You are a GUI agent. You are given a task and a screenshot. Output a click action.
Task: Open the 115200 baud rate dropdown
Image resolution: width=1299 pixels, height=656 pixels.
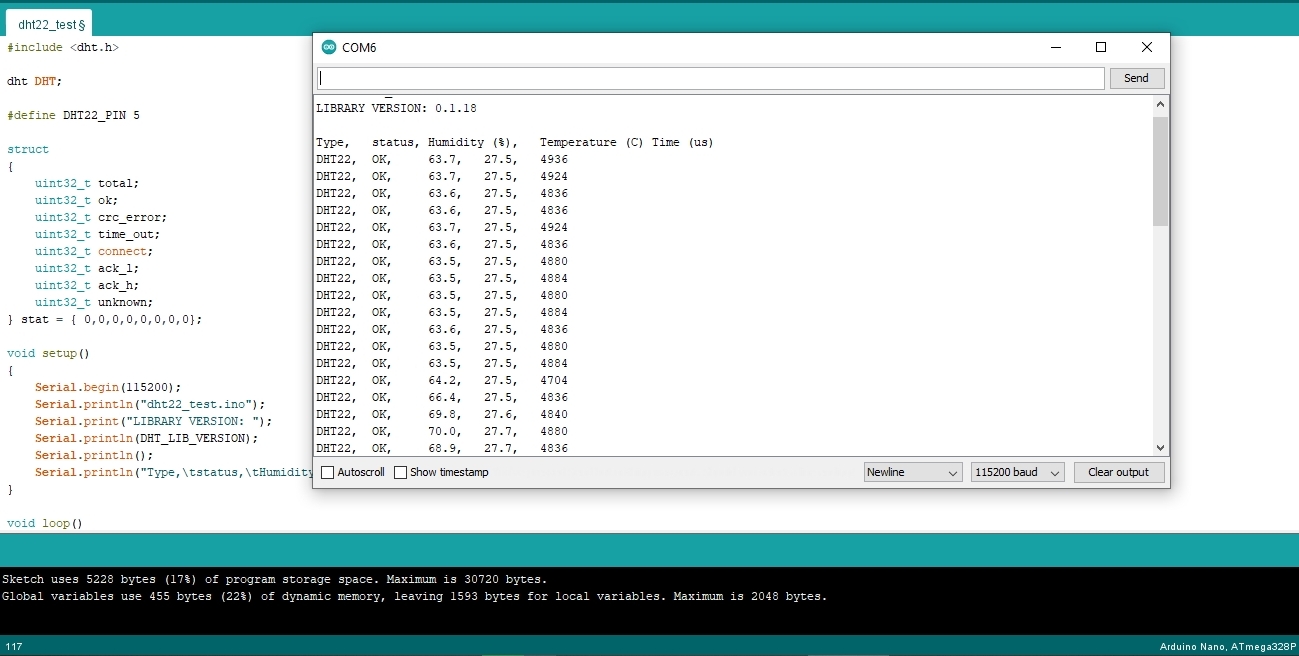1017,472
